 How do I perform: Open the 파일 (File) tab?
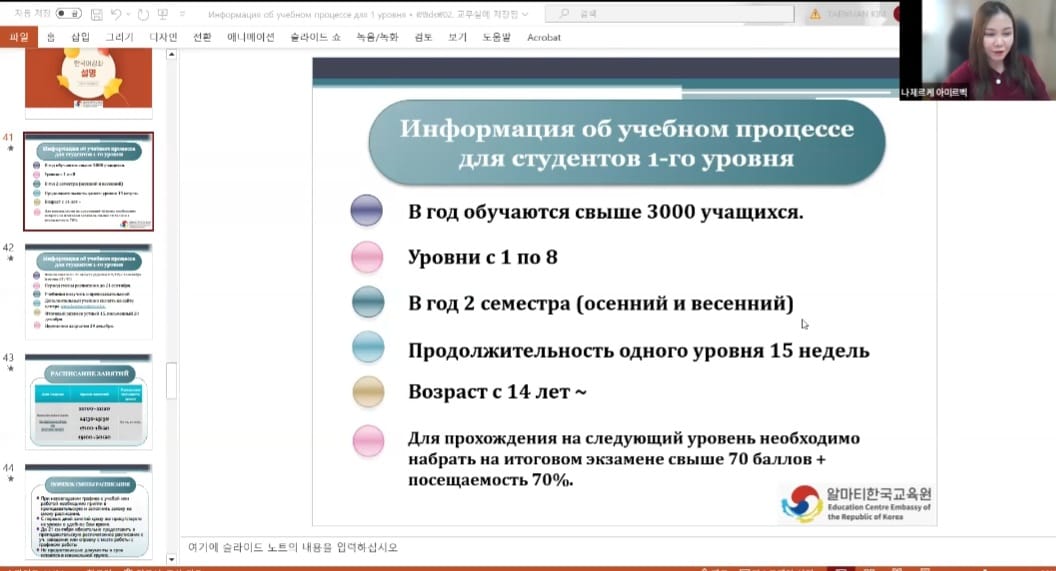[18, 37]
